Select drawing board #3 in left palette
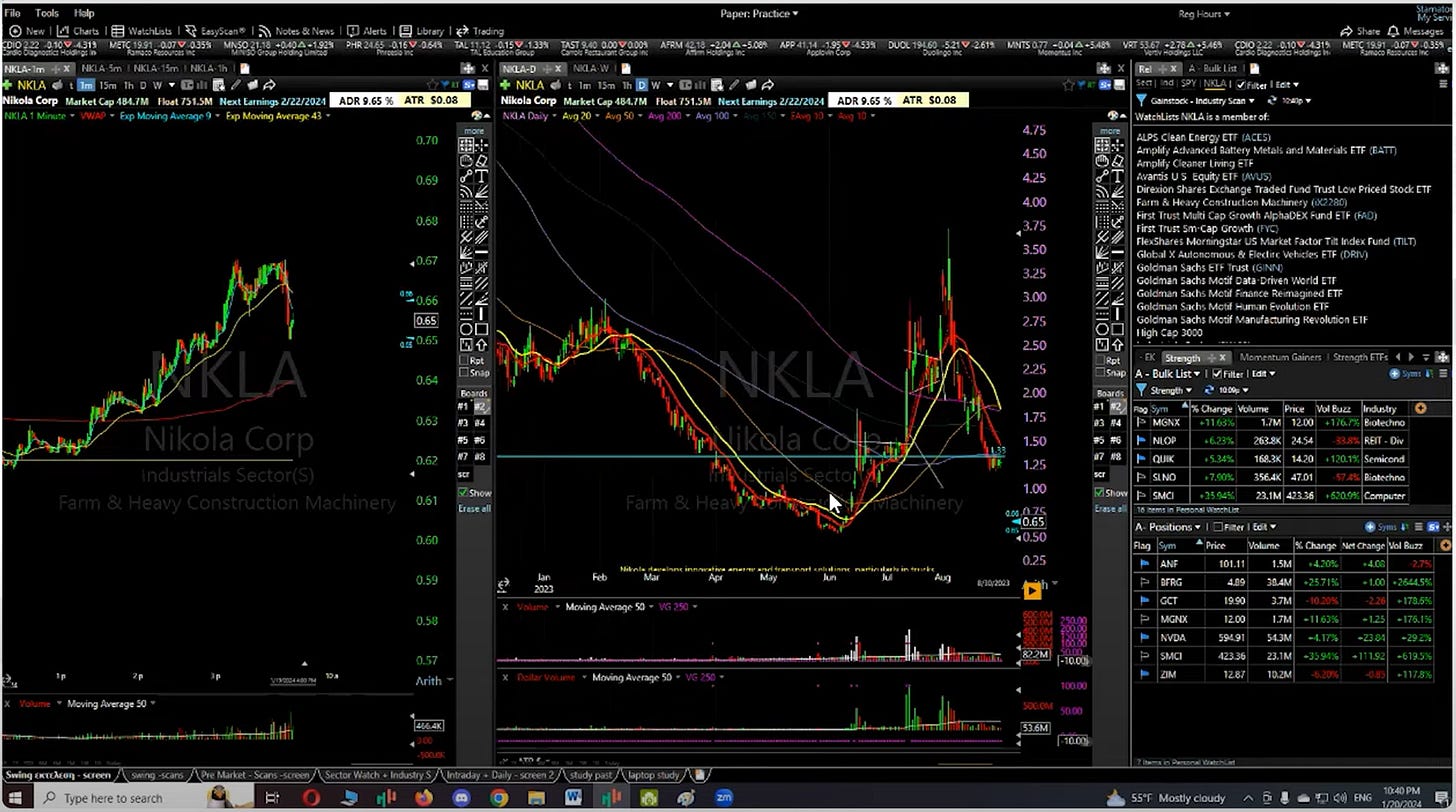This screenshot has height=812, width=1456. pyautogui.click(x=464, y=423)
